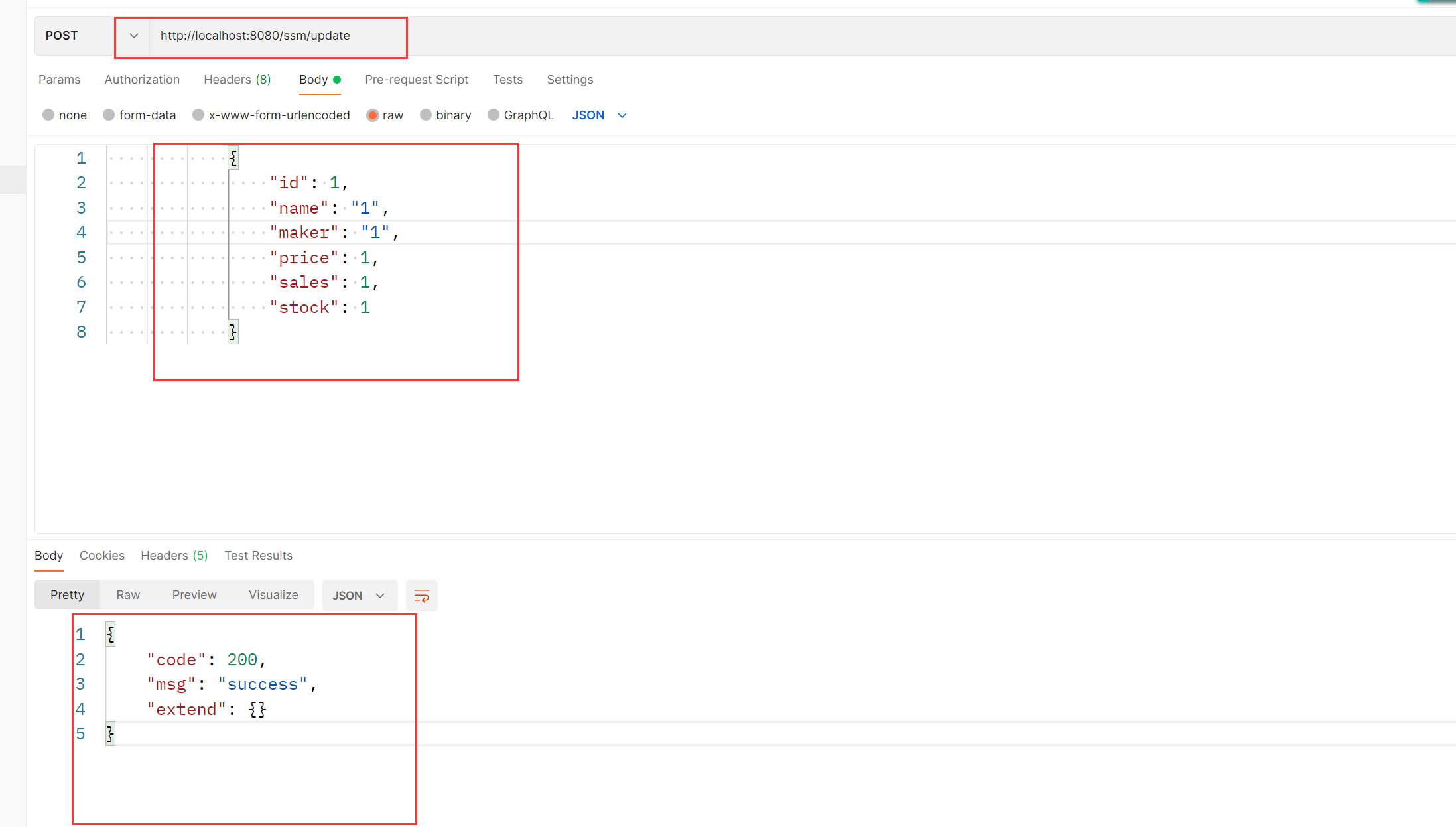Click the "price" line in request body
This screenshot has width=1456, height=827.
tap(324, 258)
